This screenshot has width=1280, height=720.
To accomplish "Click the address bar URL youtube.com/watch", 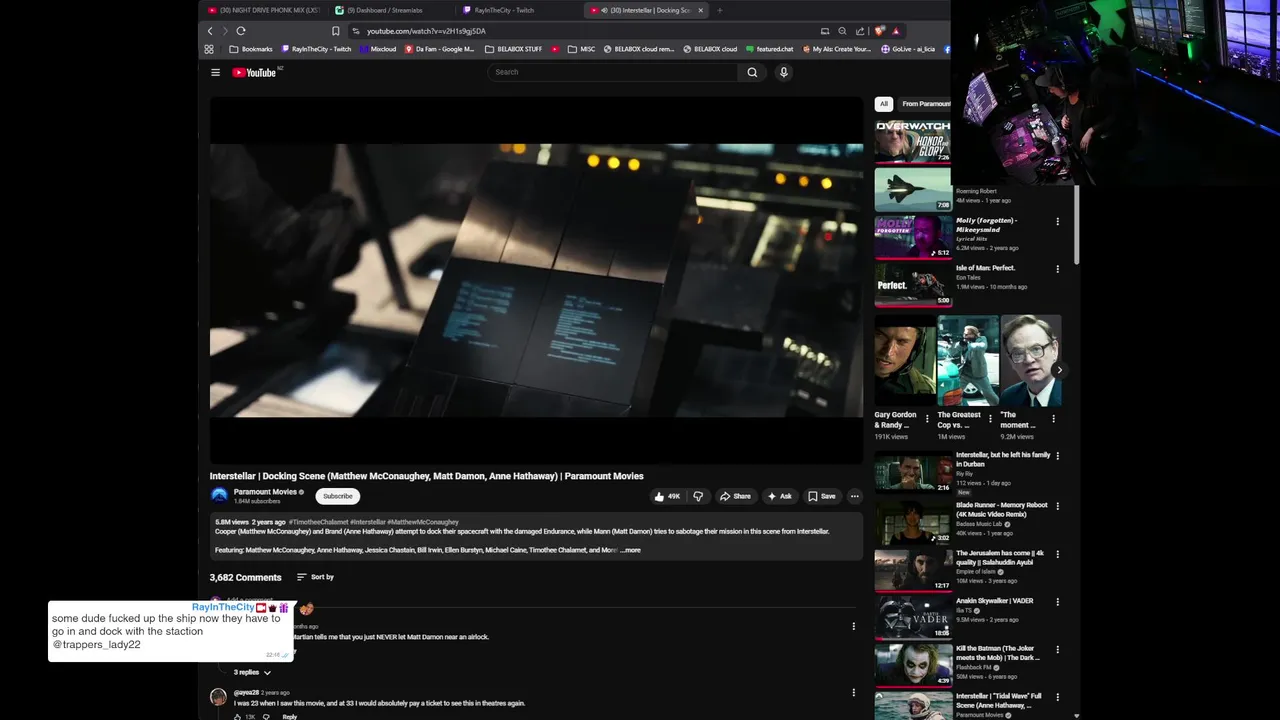I will 426,31.
